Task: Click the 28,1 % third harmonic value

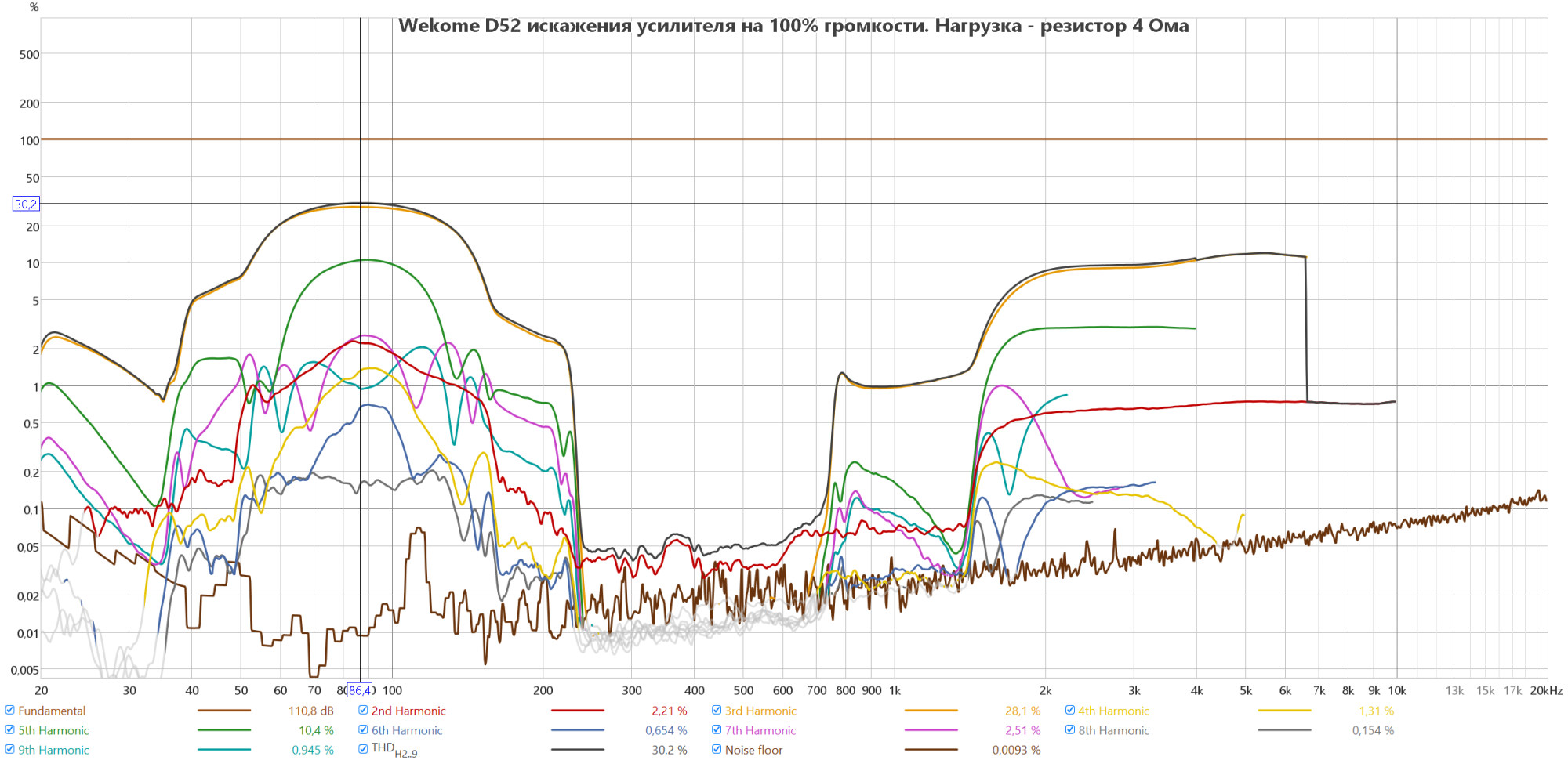Action: (x=1023, y=711)
